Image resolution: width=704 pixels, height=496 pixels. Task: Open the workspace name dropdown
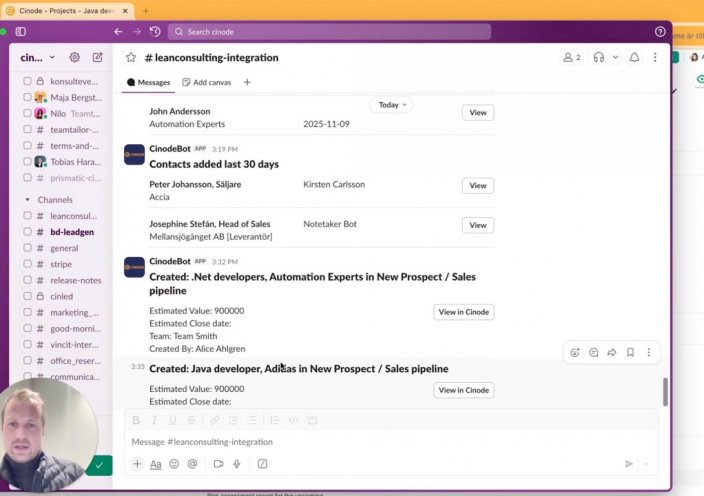[38, 57]
